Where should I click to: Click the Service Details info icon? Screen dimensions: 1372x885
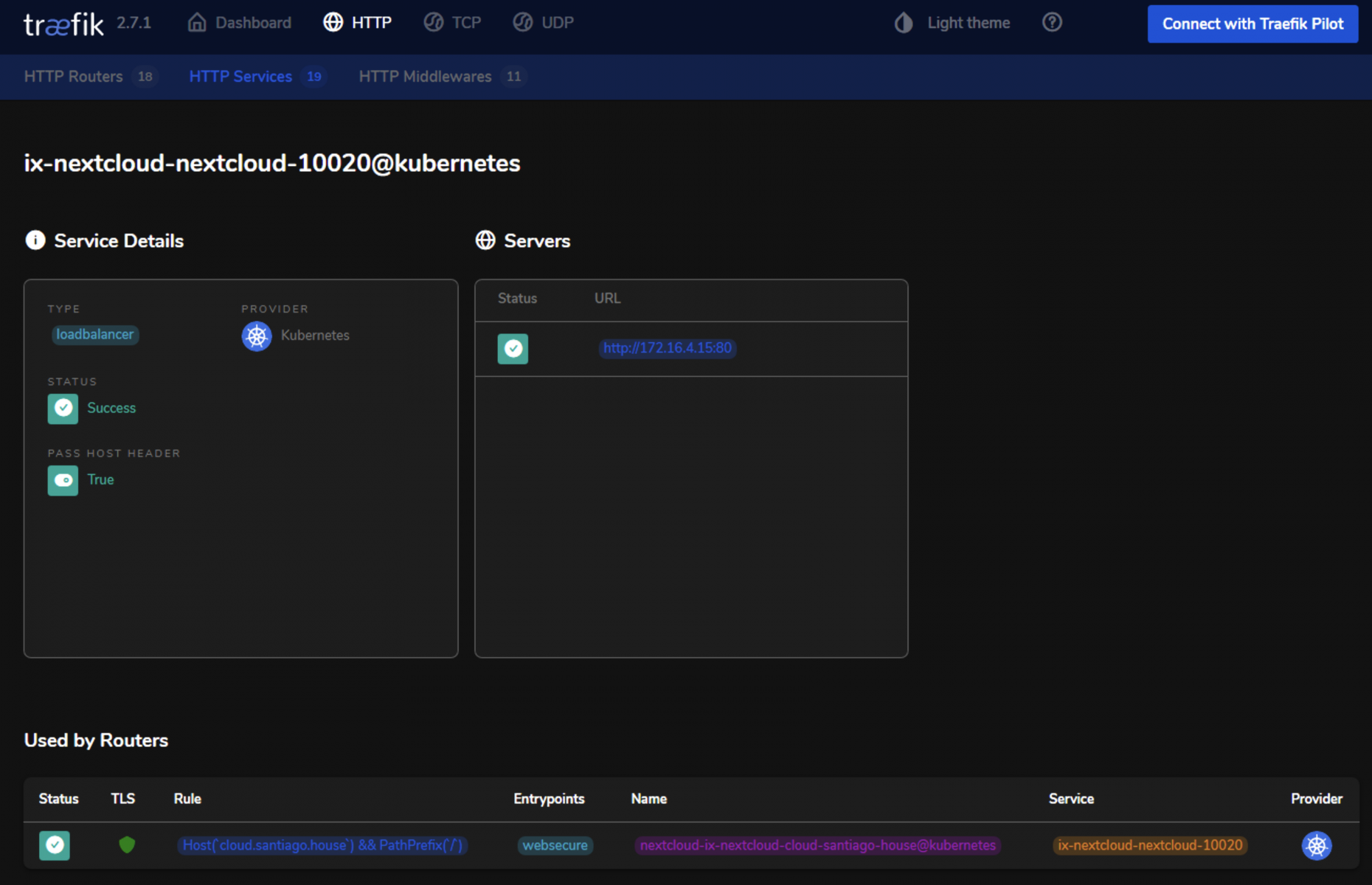pos(35,240)
